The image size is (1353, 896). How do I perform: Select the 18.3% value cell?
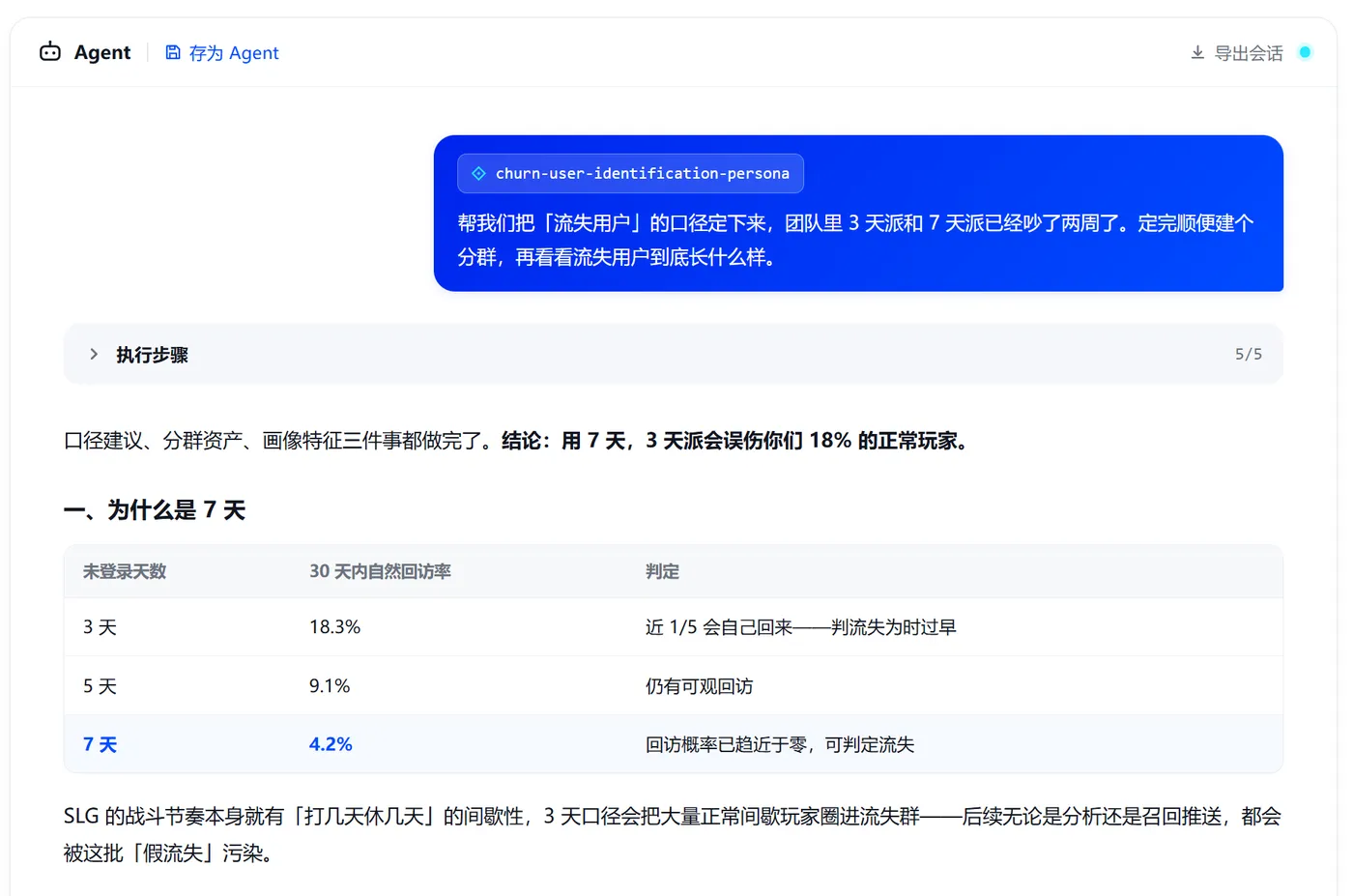click(334, 627)
